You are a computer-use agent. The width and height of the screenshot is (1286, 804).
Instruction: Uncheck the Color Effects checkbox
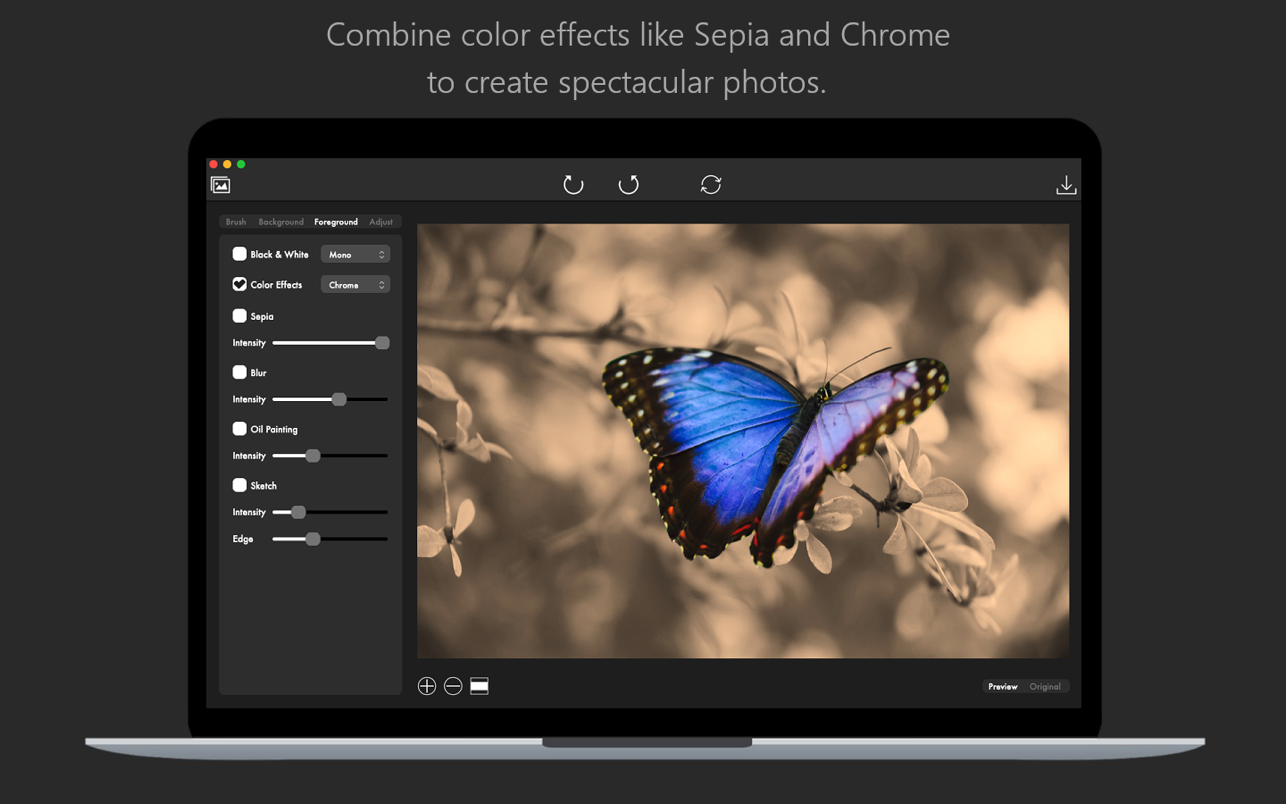[x=240, y=285]
